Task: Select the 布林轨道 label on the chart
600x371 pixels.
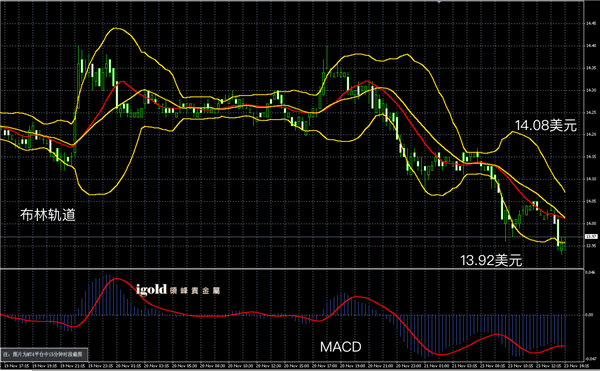Action: point(48,215)
